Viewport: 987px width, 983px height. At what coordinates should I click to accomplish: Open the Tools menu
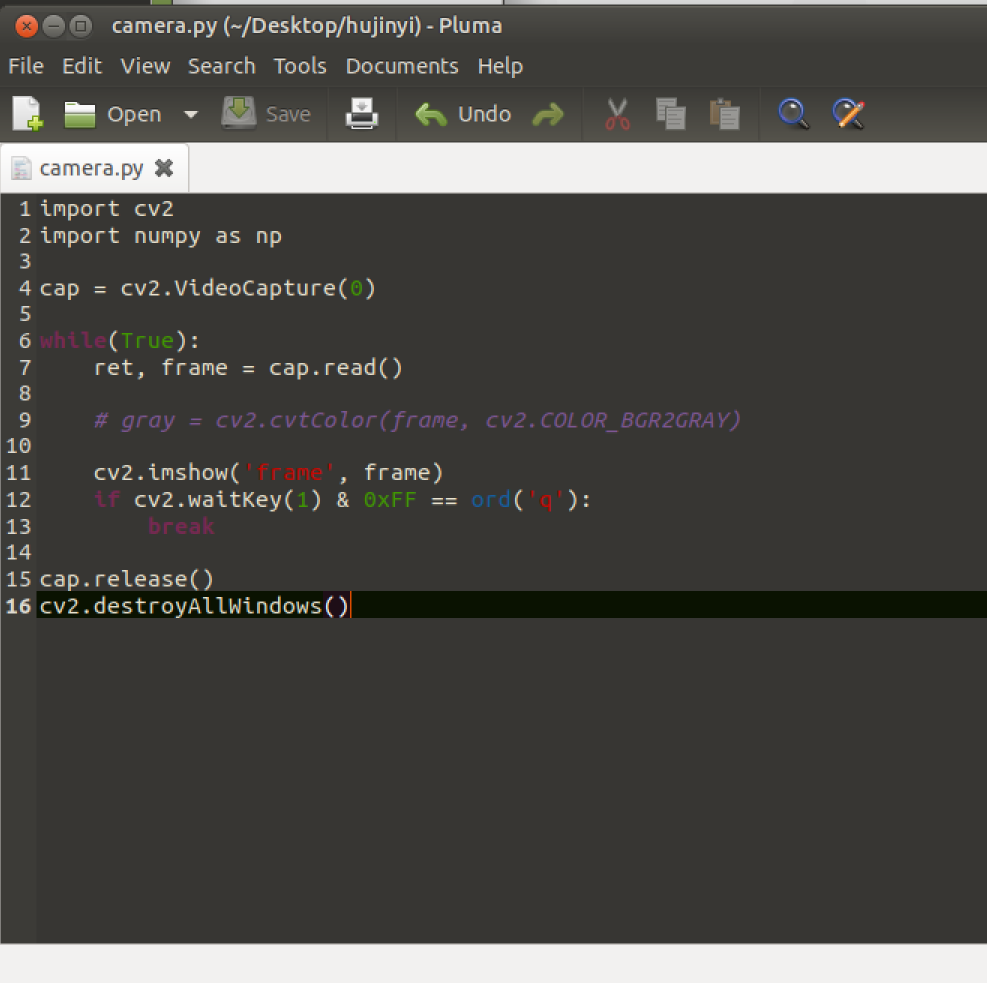point(300,66)
